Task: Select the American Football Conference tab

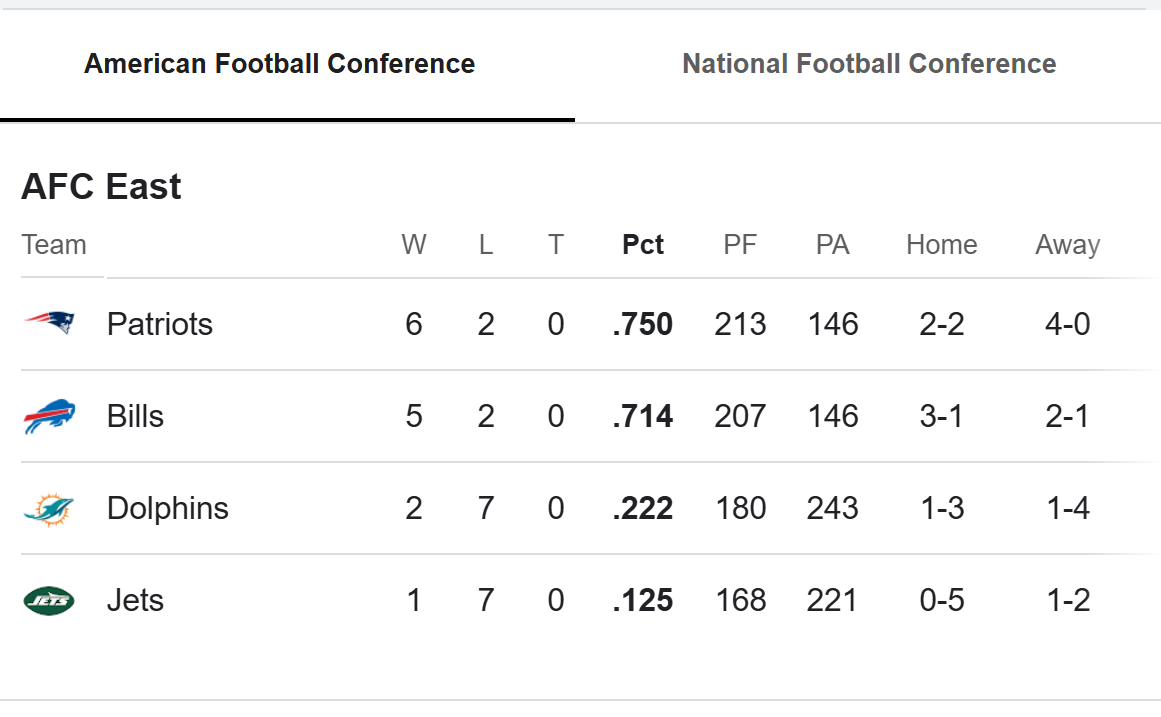Action: tap(279, 64)
